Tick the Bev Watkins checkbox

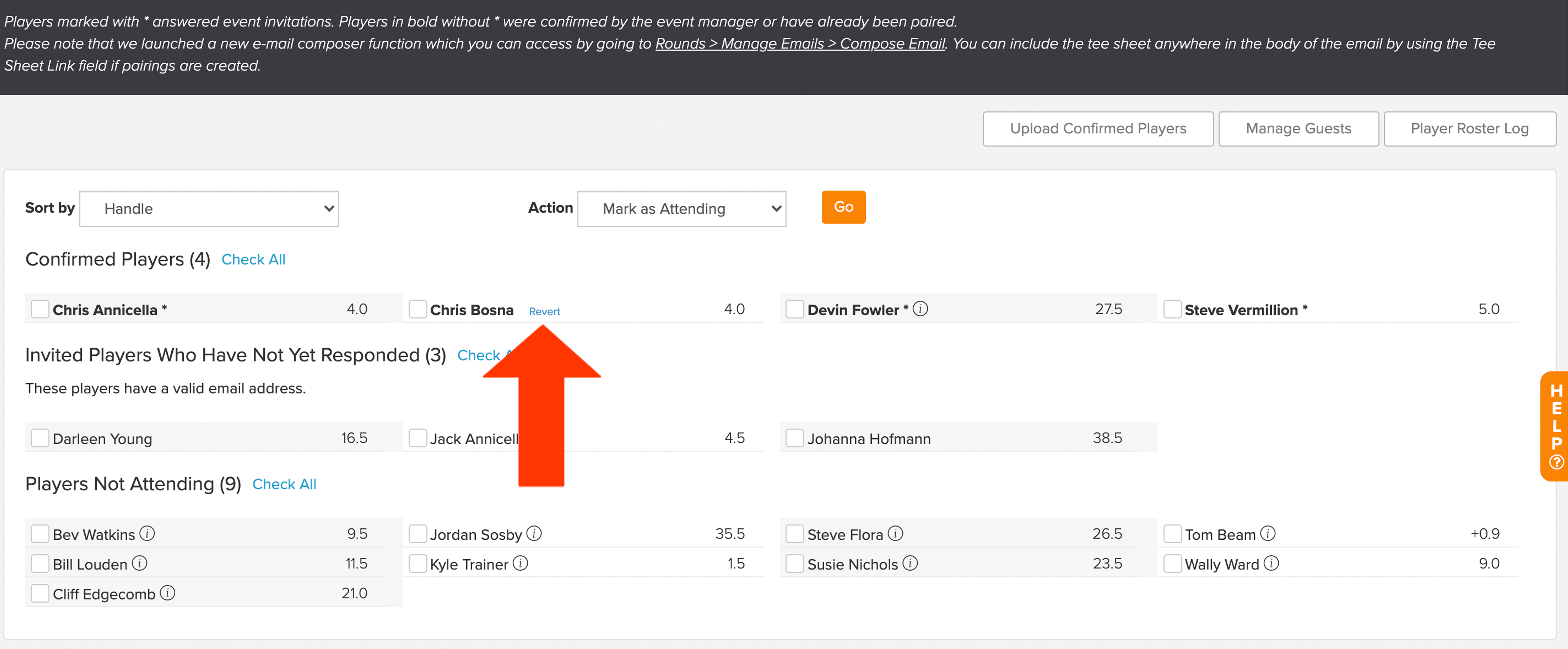click(x=40, y=534)
